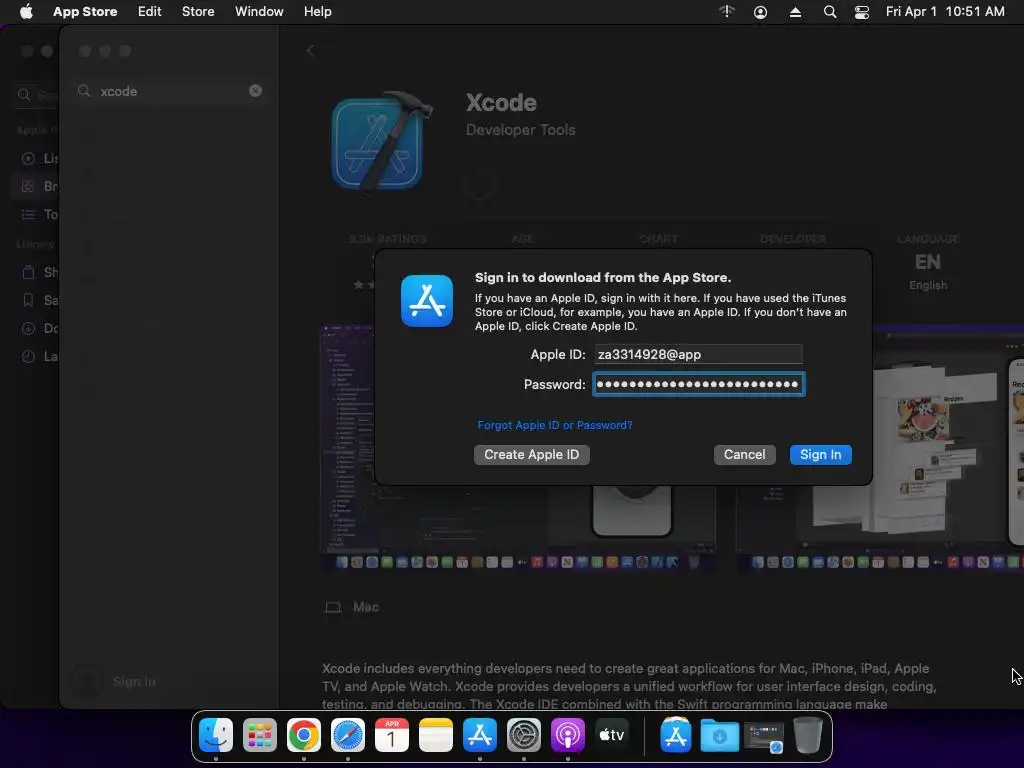Screen dimensions: 1024x768
Task: Click the date and time display
Action: point(945,12)
